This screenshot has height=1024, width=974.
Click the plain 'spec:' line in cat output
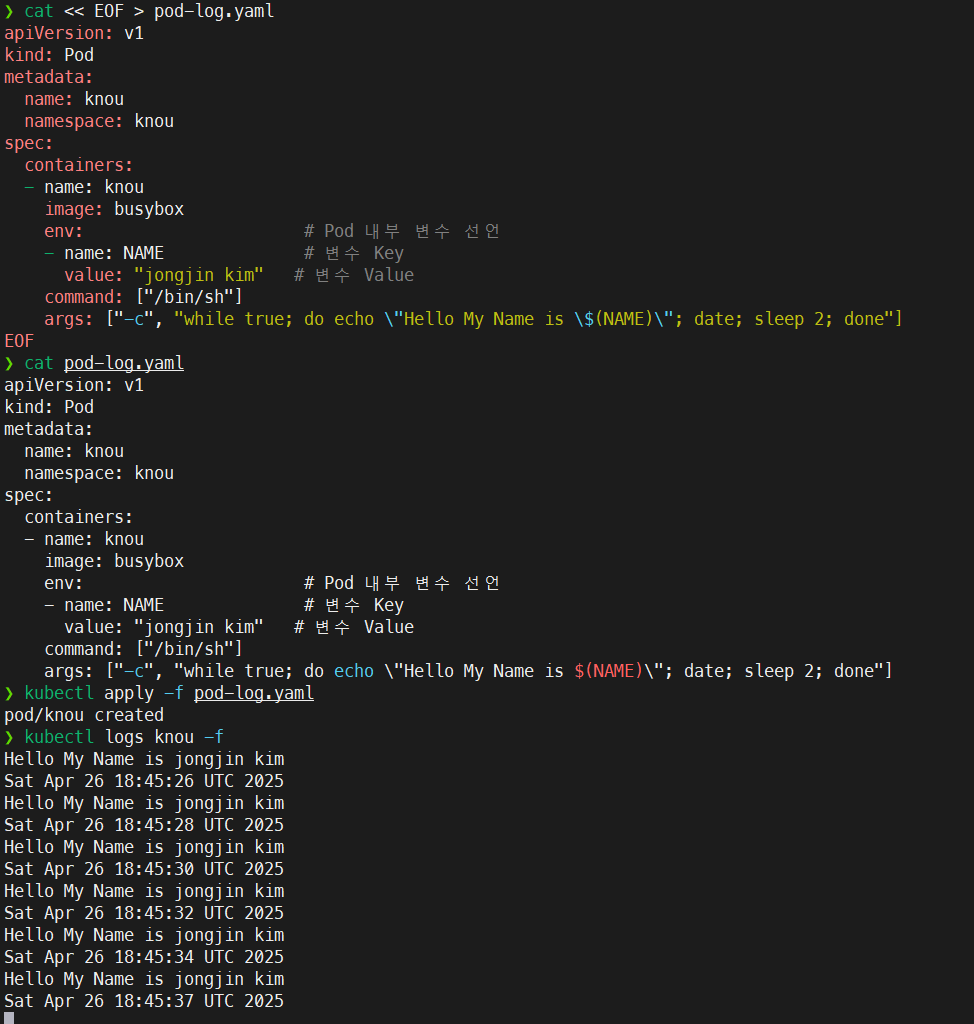28,495
